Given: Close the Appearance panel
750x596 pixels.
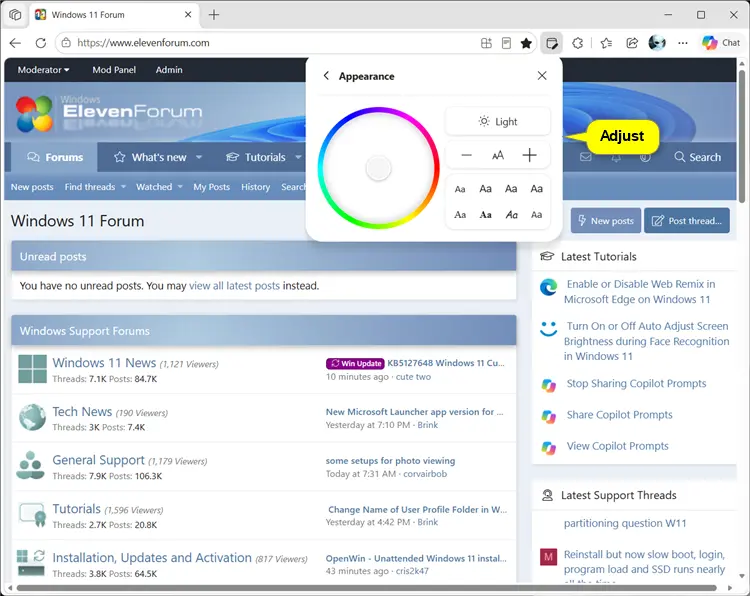Looking at the screenshot, I should pyautogui.click(x=542, y=76).
